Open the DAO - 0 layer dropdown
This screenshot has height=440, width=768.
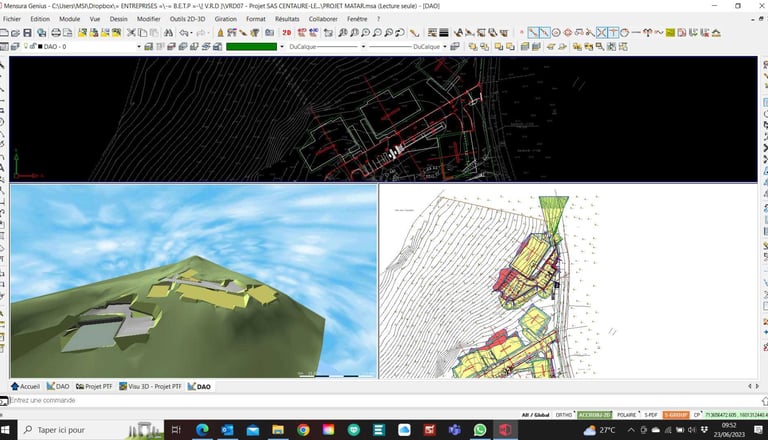coord(138,46)
